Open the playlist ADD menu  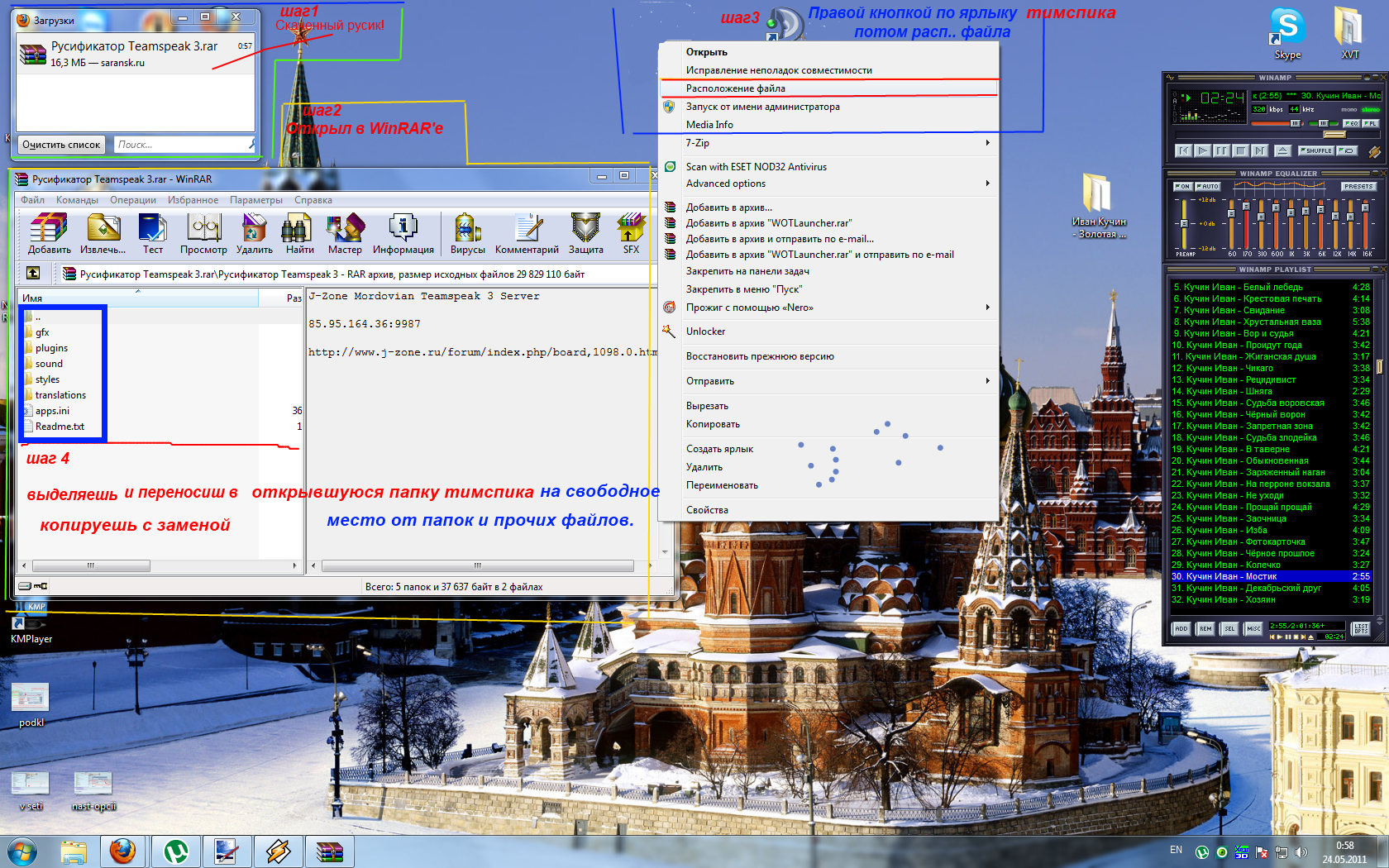tap(1181, 628)
